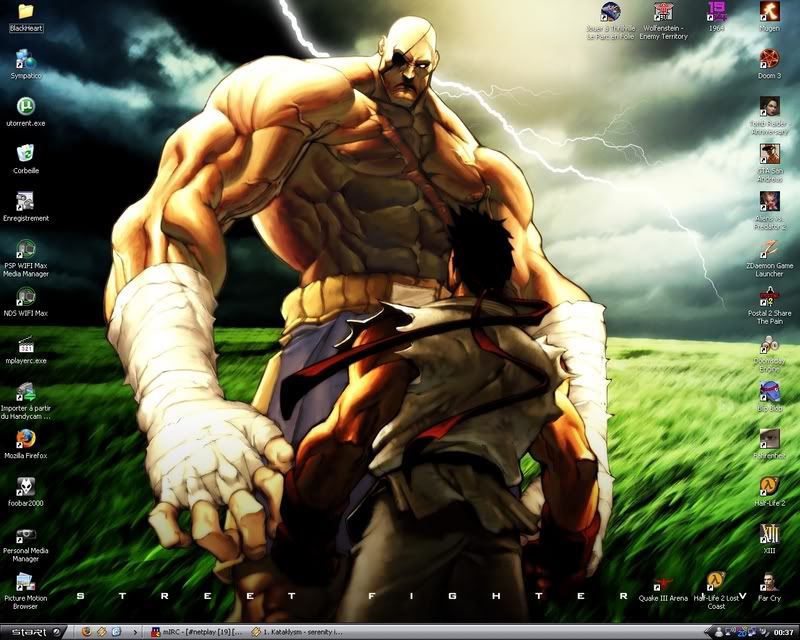Viewport: 800px width, 640px height.
Task: Click the blue quick launch icon
Action: (116, 632)
